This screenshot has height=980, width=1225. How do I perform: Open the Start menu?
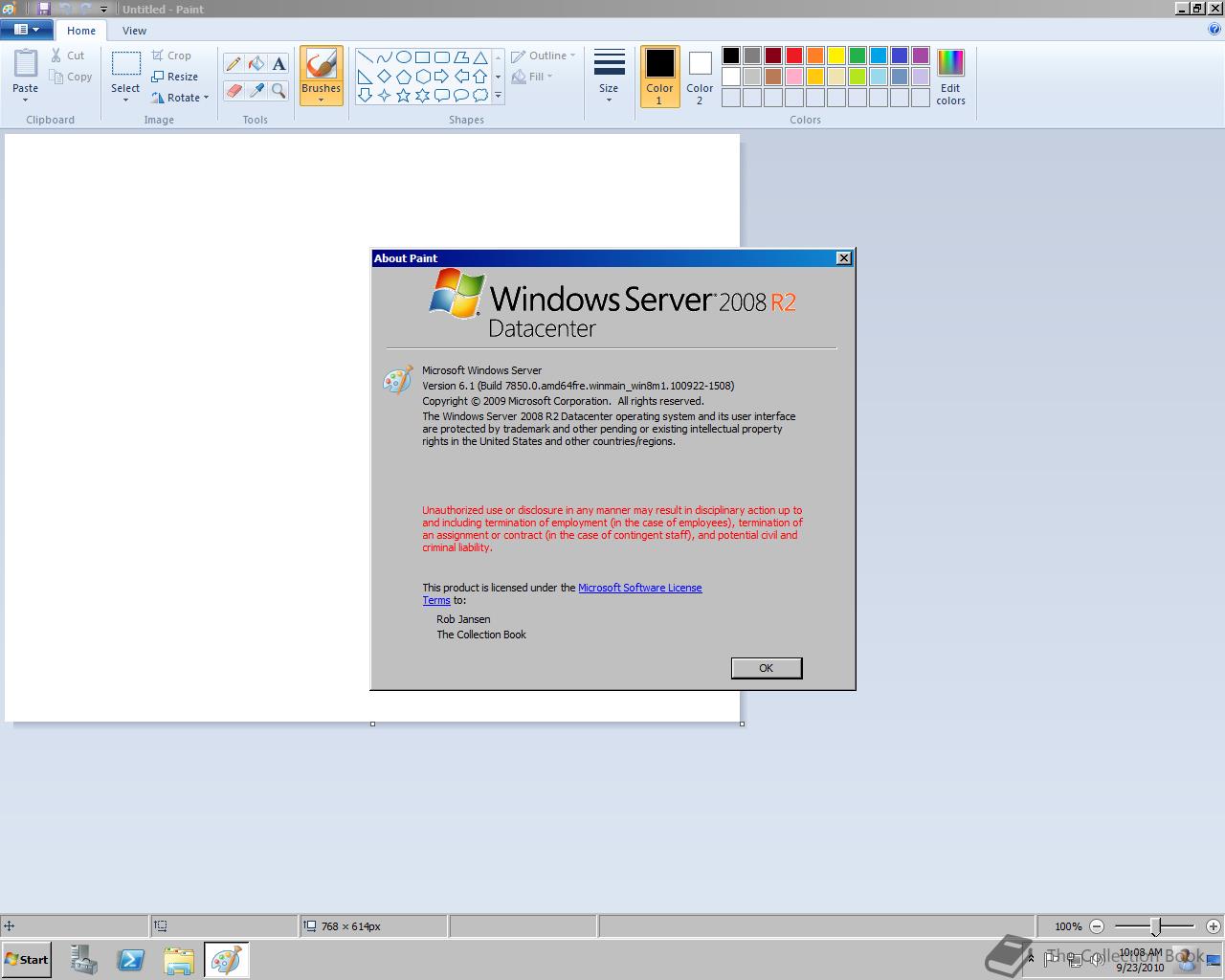coord(27,960)
